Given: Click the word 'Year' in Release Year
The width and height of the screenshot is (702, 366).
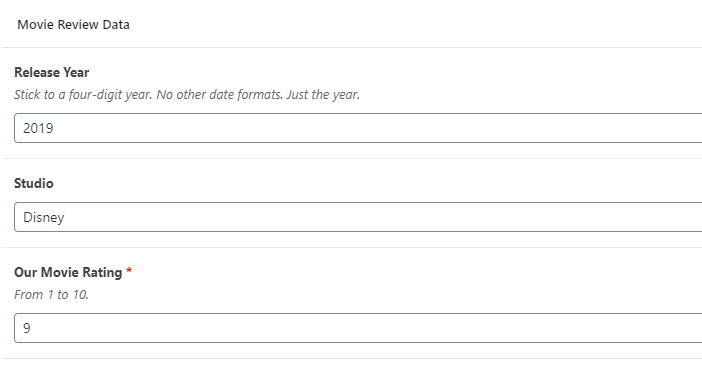Looking at the screenshot, I should point(76,72).
